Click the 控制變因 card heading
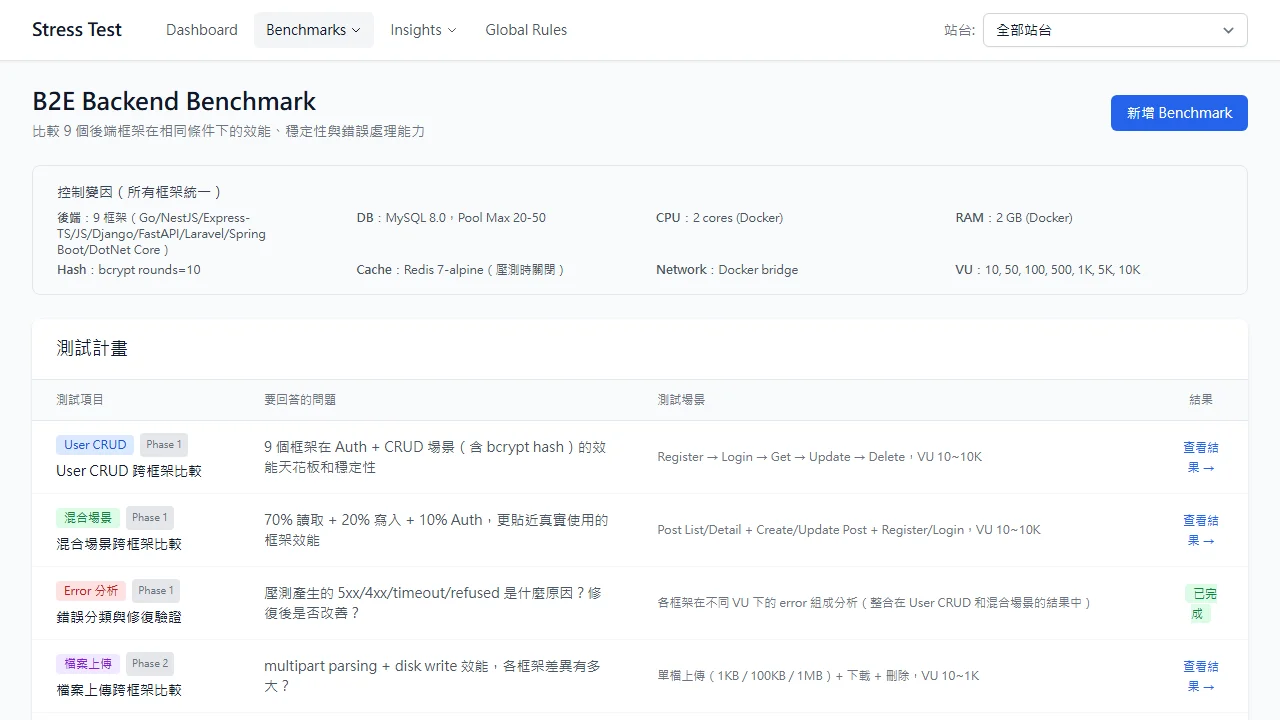The image size is (1280, 720). click(140, 192)
